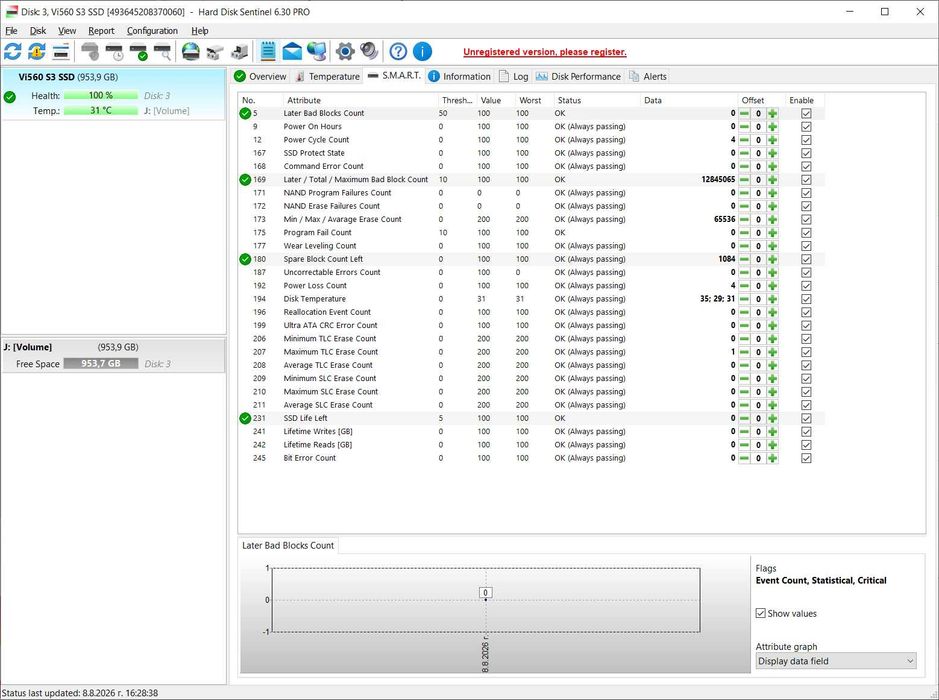
Task: Toggle Enable checkbox for SSD Life Left
Action: pyautogui.click(x=806, y=418)
